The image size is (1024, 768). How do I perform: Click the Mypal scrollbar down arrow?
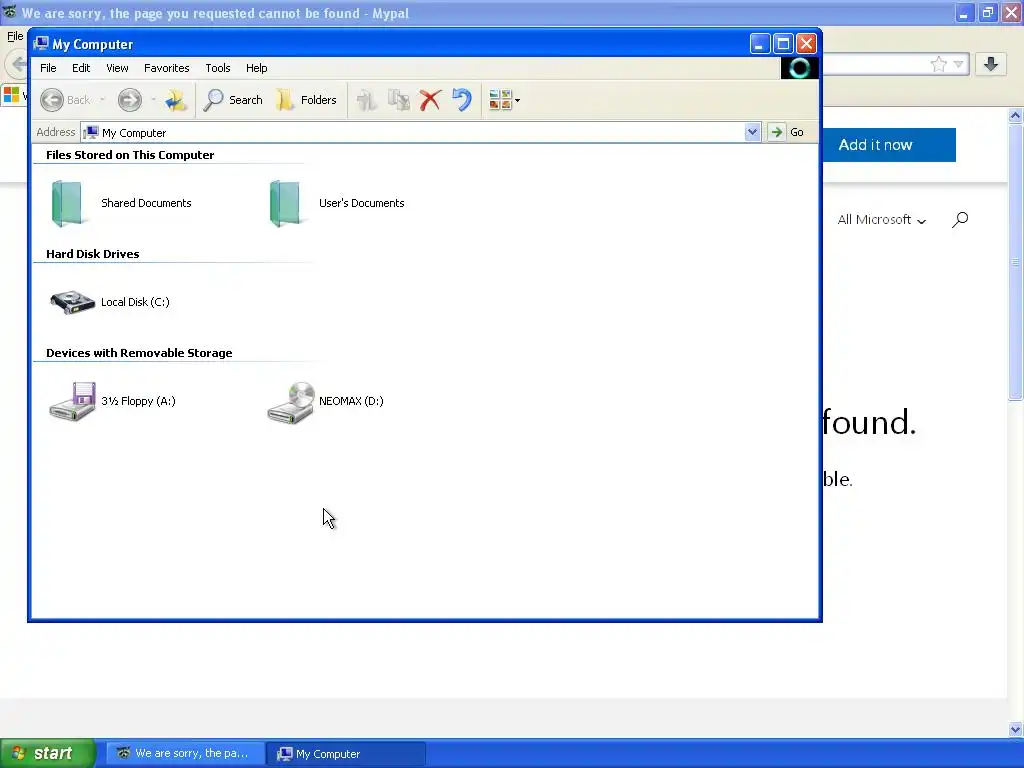[1015, 729]
